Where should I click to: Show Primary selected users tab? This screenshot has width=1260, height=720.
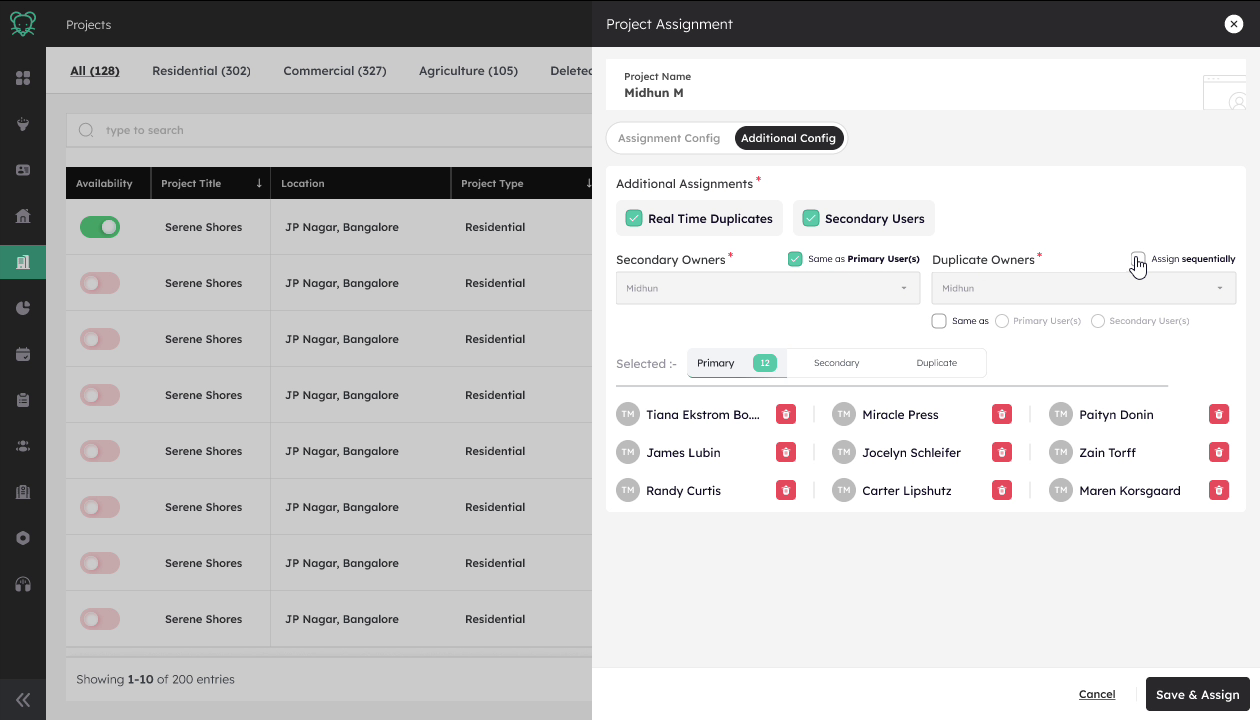(737, 363)
